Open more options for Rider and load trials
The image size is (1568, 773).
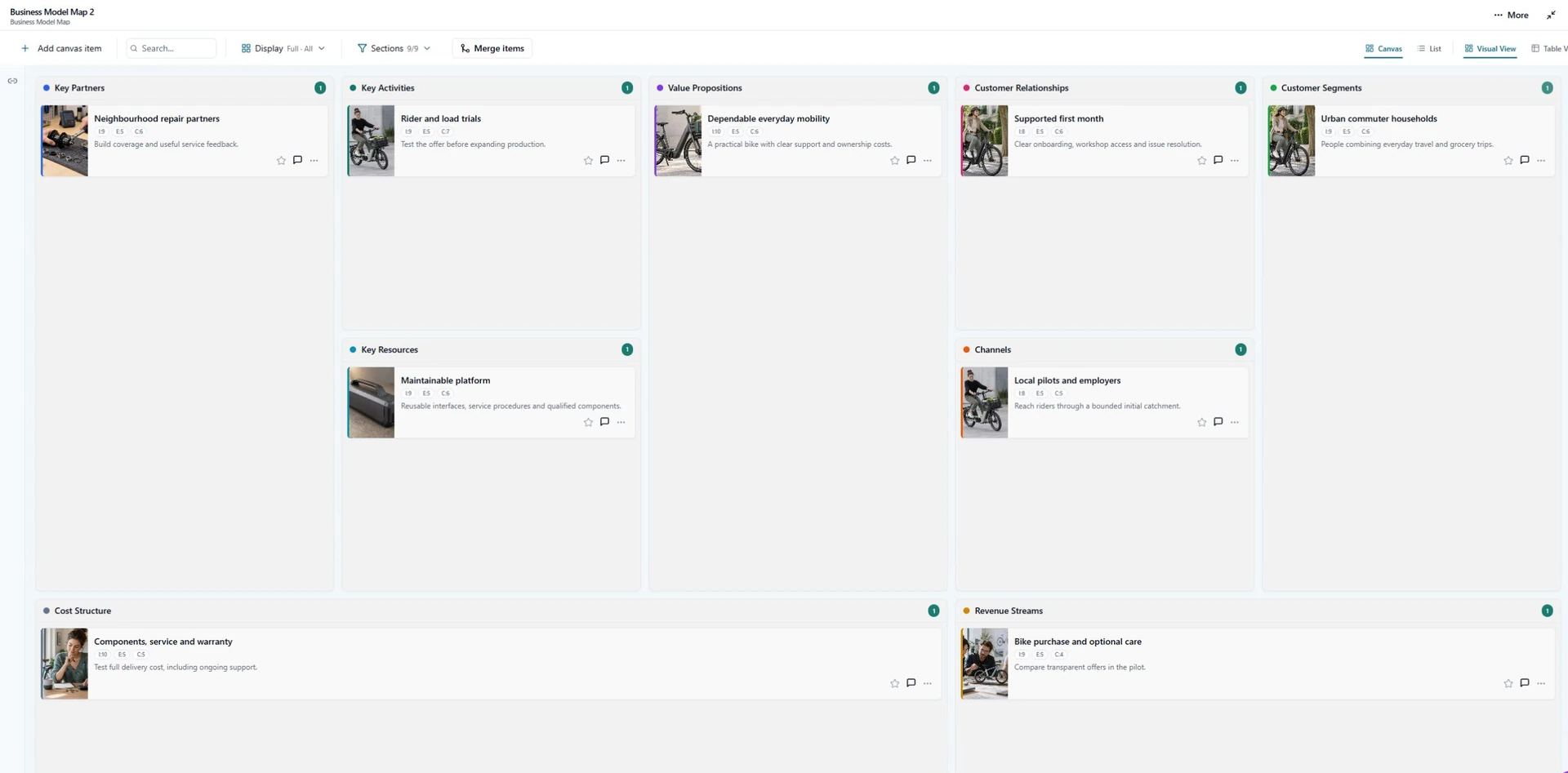point(621,161)
